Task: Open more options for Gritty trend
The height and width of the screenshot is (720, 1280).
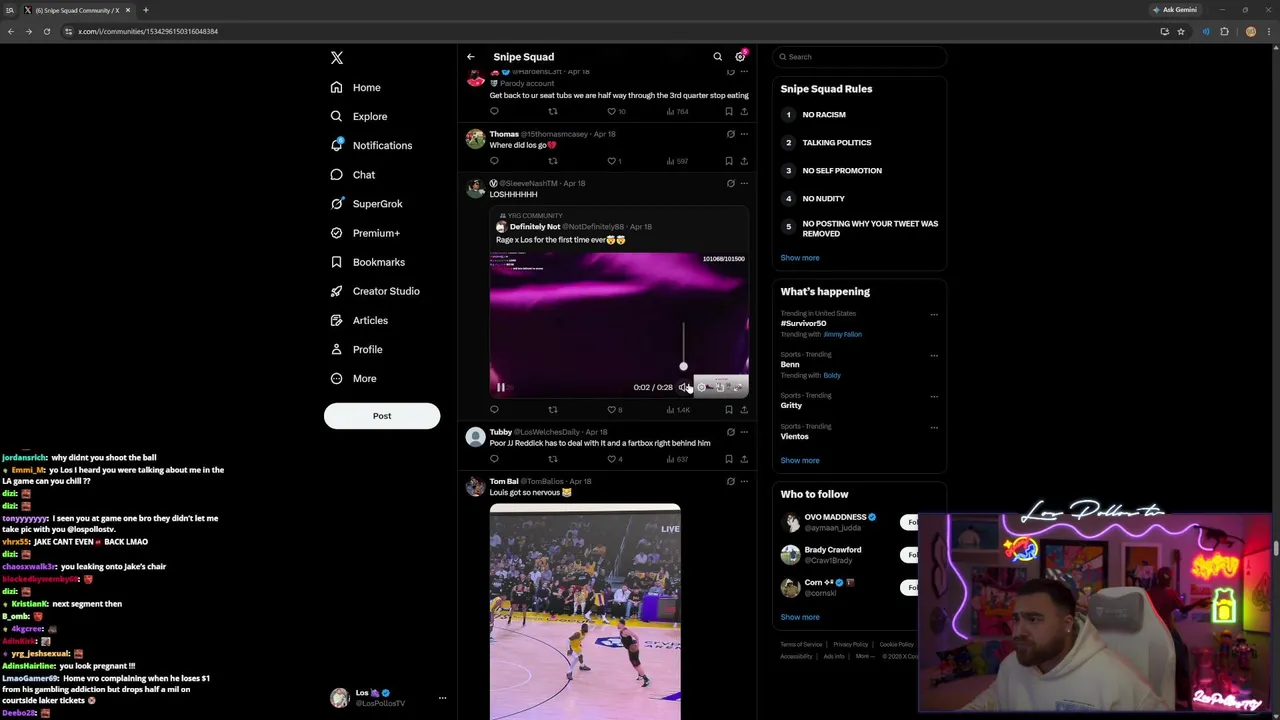Action: coord(934,396)
